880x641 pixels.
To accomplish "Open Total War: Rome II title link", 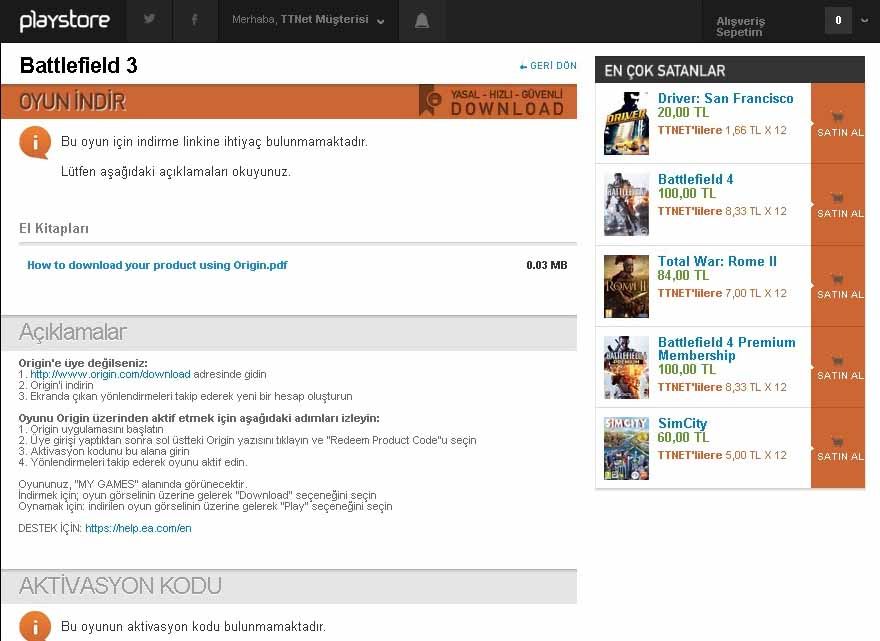I will coord(717,261).
